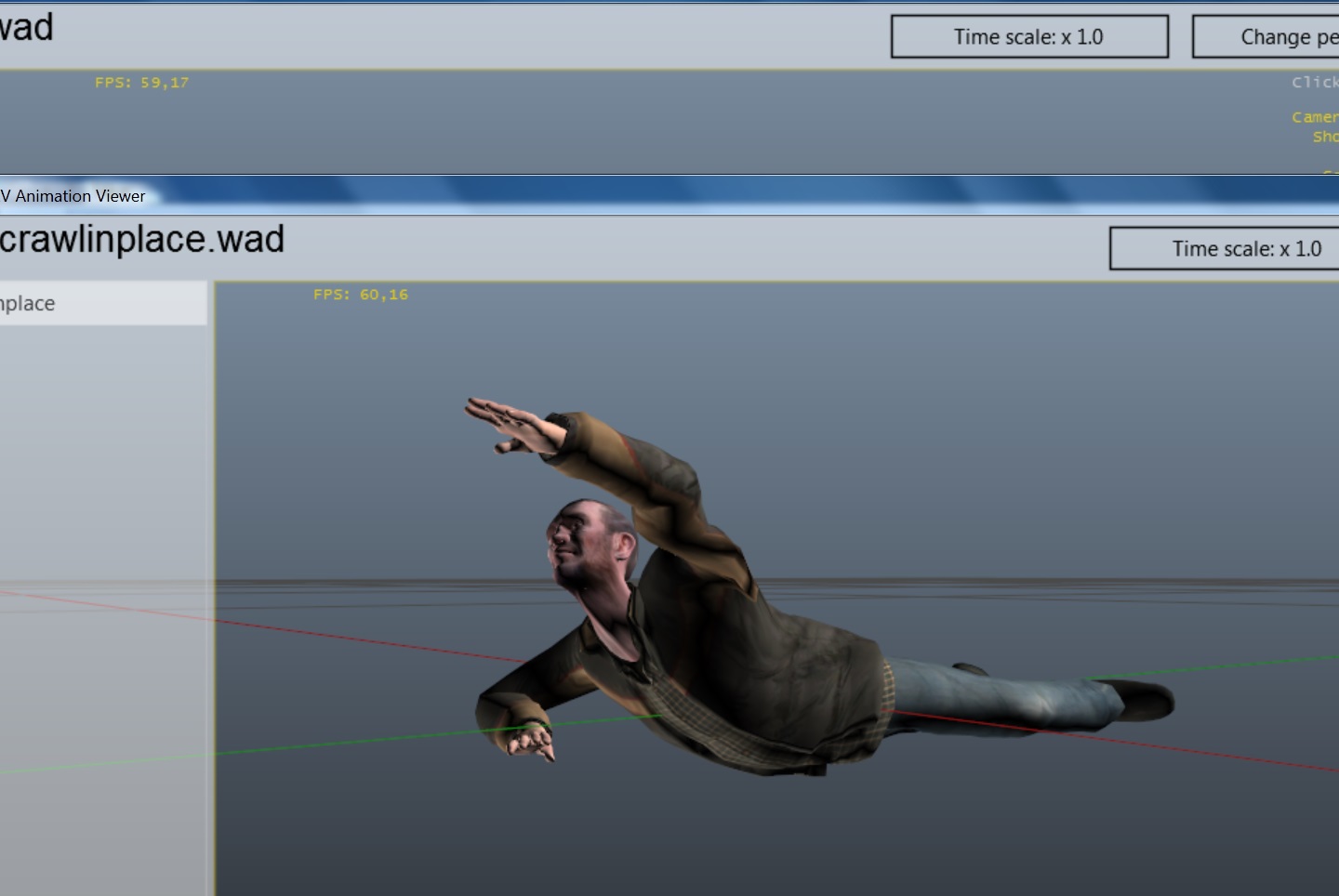Click the Animation Viewer window title bar
The image size is (1339, 896).
[558, 195]
